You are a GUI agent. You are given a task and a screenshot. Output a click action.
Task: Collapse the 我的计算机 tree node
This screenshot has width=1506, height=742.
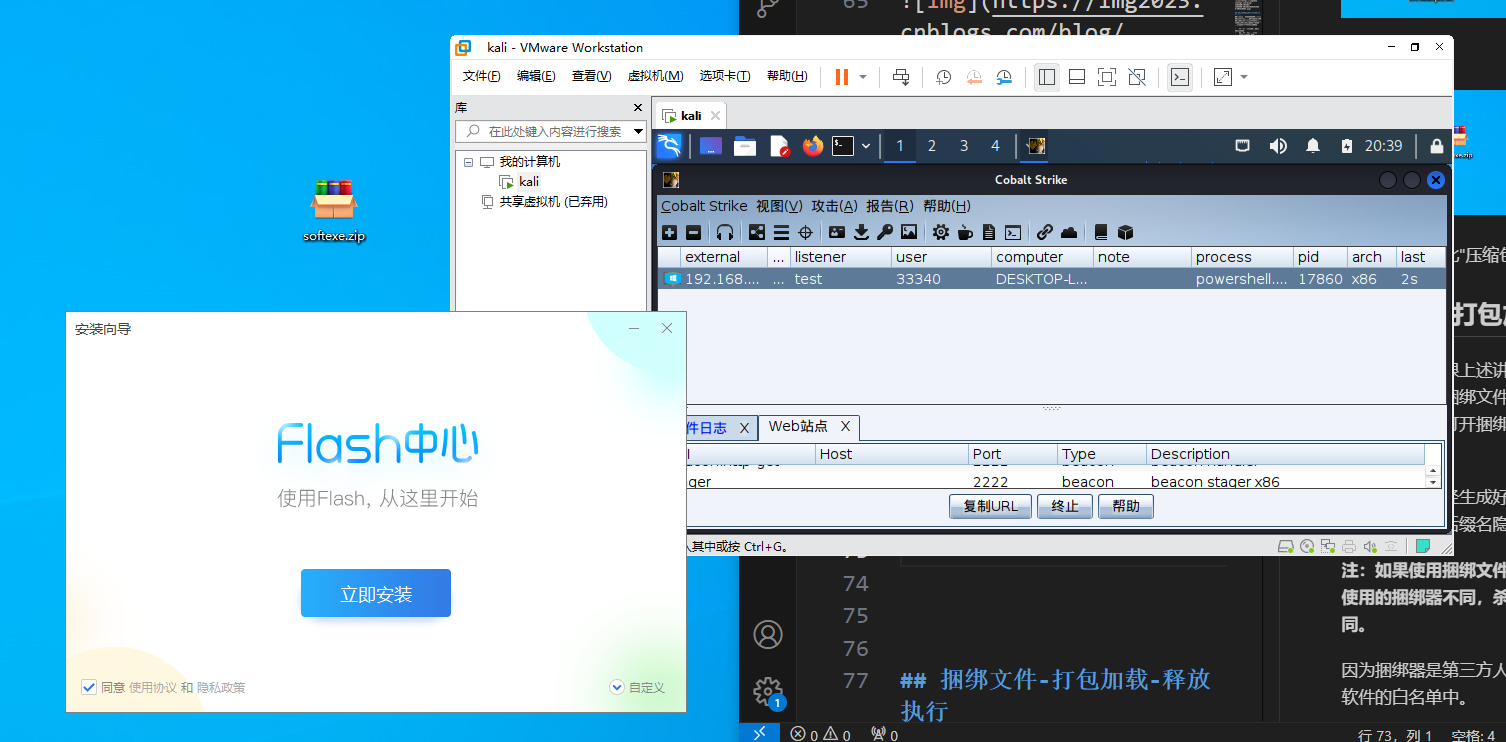pyautogui.click(x=468, y=162)
